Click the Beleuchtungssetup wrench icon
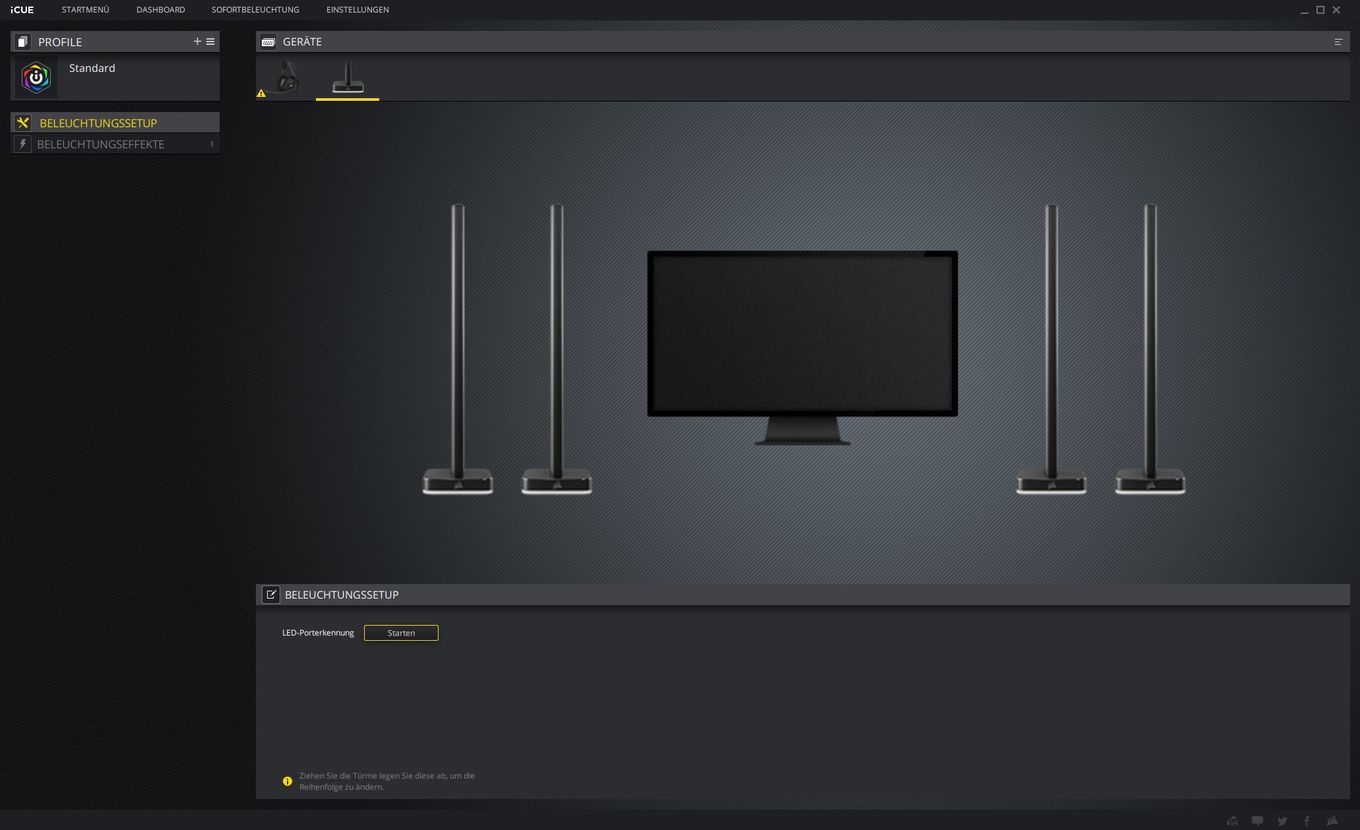 (x=23, y=123)
